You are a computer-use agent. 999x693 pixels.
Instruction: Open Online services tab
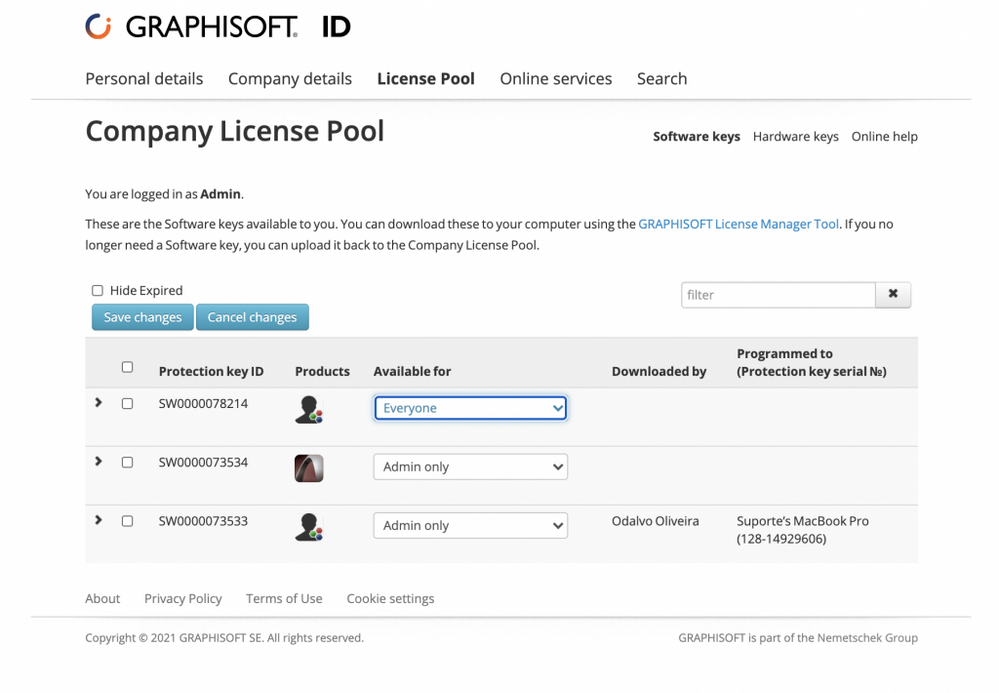556,78
